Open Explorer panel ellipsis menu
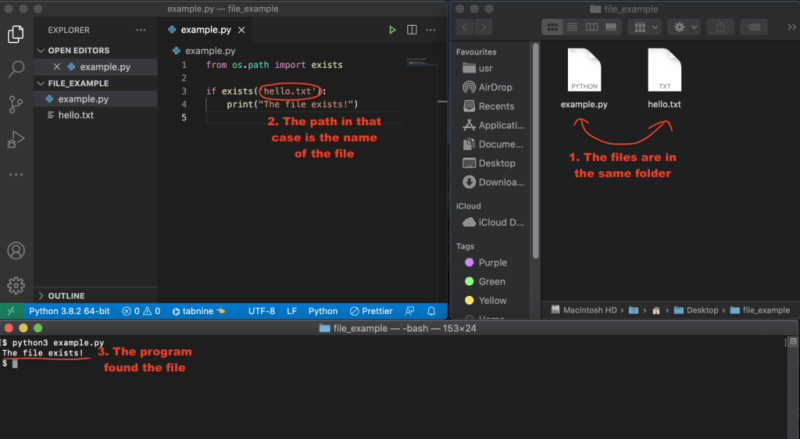 141,30
